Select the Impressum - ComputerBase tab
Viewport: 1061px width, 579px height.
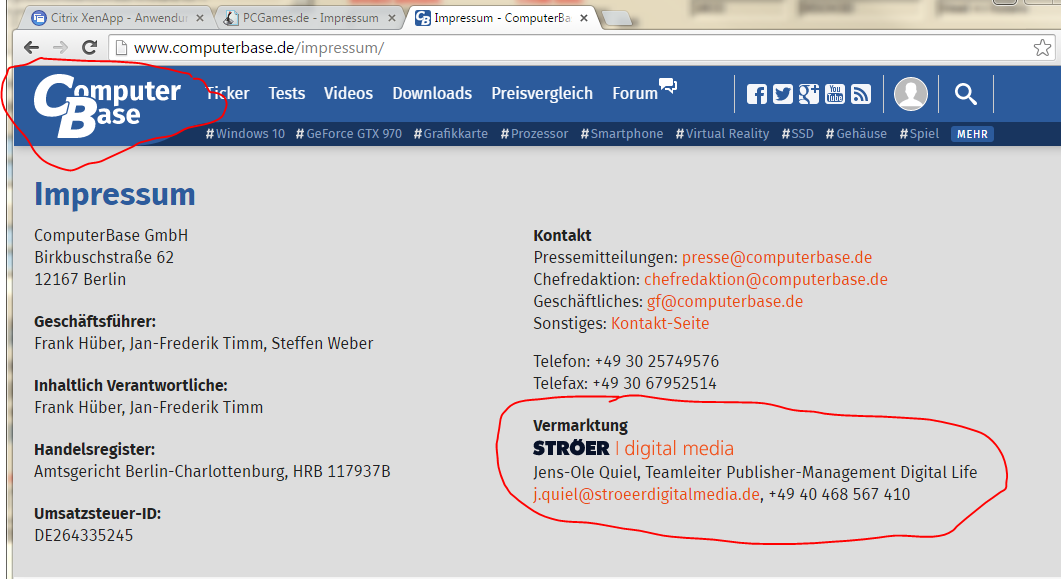(x=502, y=18)
